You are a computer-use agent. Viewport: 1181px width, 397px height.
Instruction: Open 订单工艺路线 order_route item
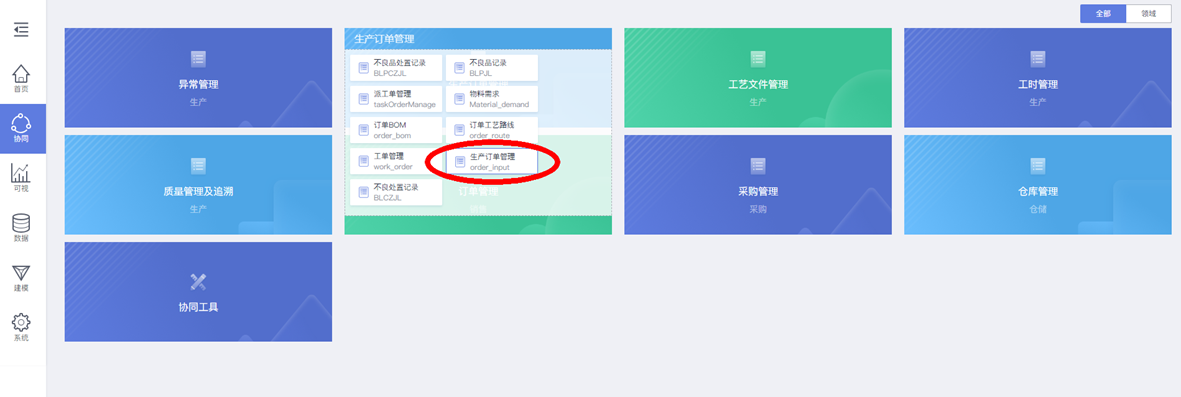492,130
